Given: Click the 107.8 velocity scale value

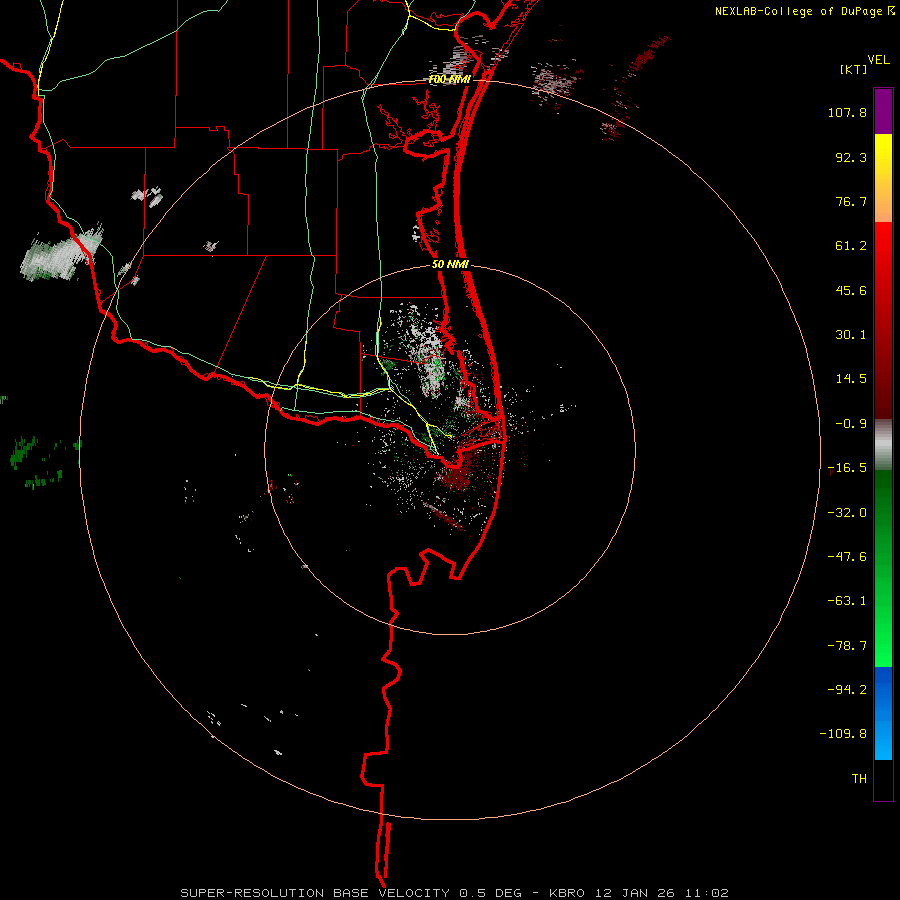Looking at the screenshot, I should tap(847, 112).
